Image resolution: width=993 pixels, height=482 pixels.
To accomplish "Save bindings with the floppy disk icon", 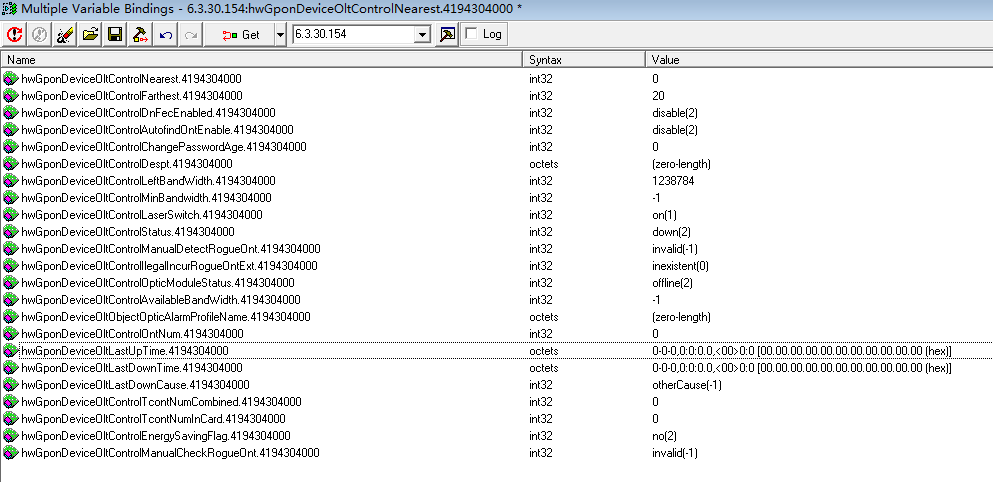I will point(115,35).
